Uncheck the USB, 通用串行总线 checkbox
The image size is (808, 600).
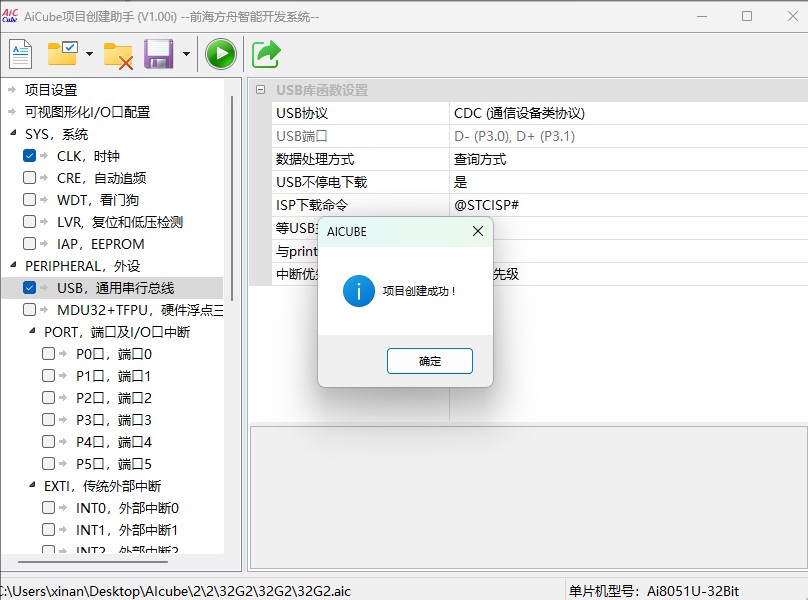pos(29,288)
